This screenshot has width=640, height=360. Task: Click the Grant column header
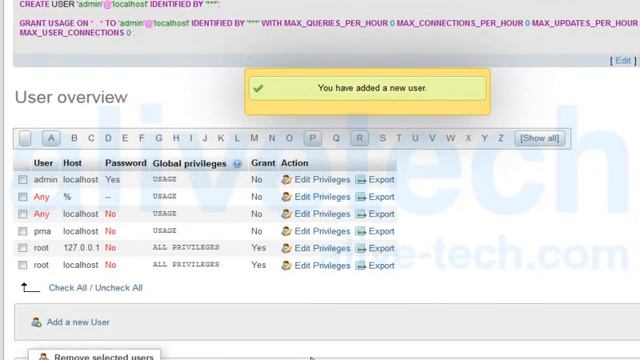(x=263, y=163)
